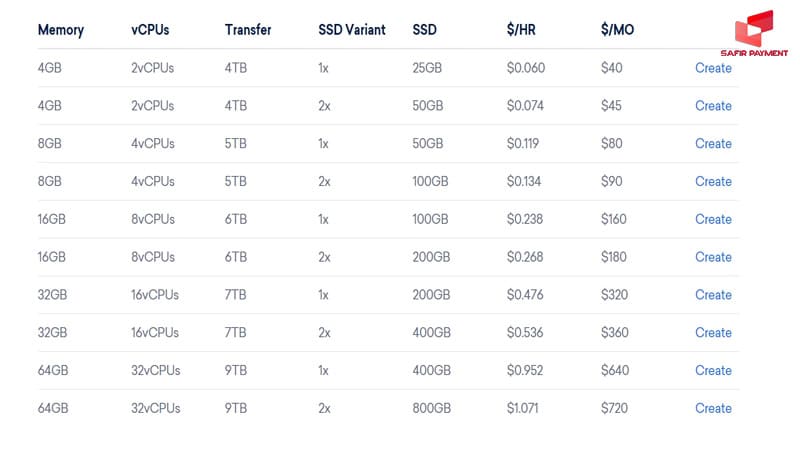The width and height of the screenshot is (800, 450).
Task: Create the 32GB 1x SSD $320 plan
Action: click(713, 295)
